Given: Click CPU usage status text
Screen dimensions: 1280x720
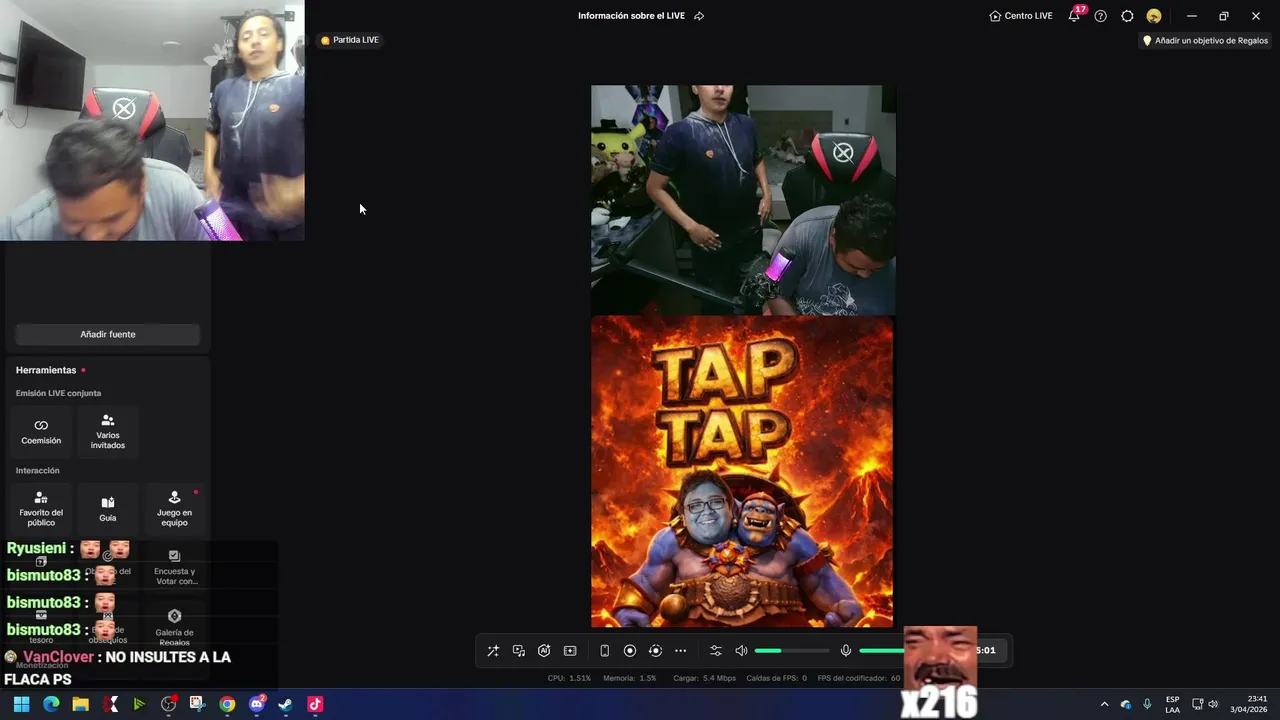Looking at the screenshot, I should [569, 678].
